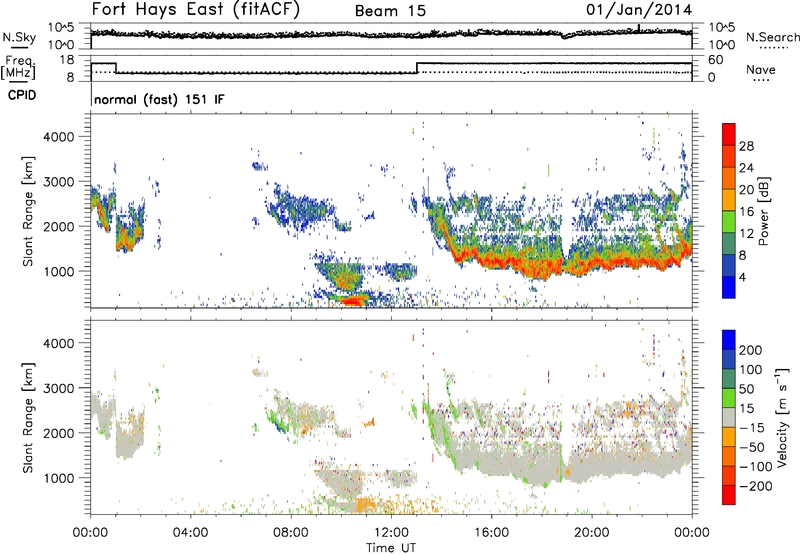Viewport: 800px width, 554px height.
Task: Click the 'Fort Hays East (fitACF)' title
Action: [196, 10]
